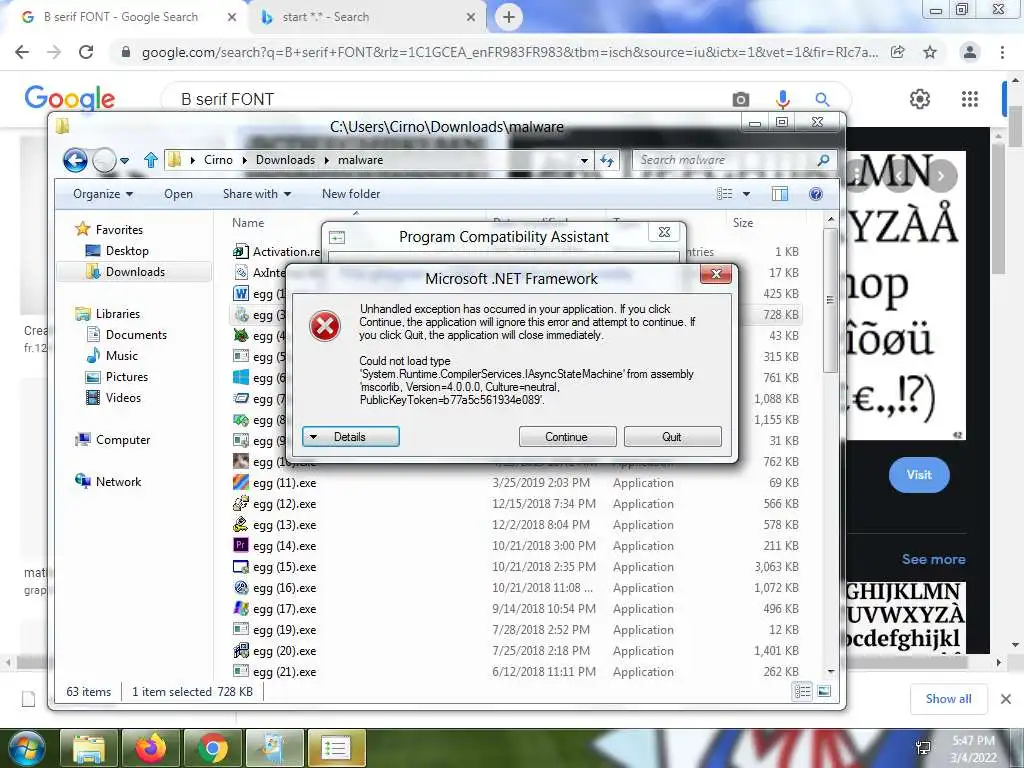
Task: Click Downloads in the address breadcrumb
Action: coord(285,160)
